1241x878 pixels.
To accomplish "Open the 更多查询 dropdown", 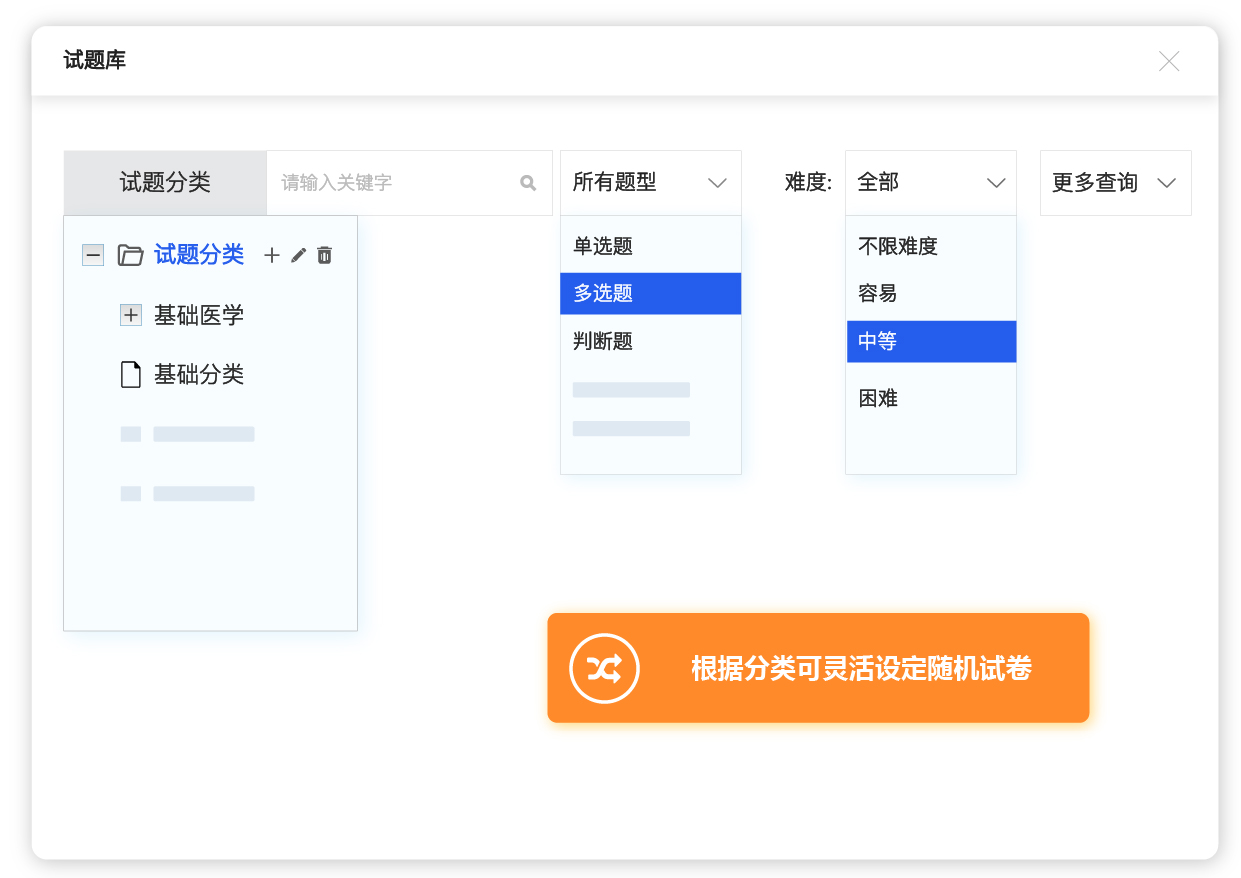I will pos(1115,183).
